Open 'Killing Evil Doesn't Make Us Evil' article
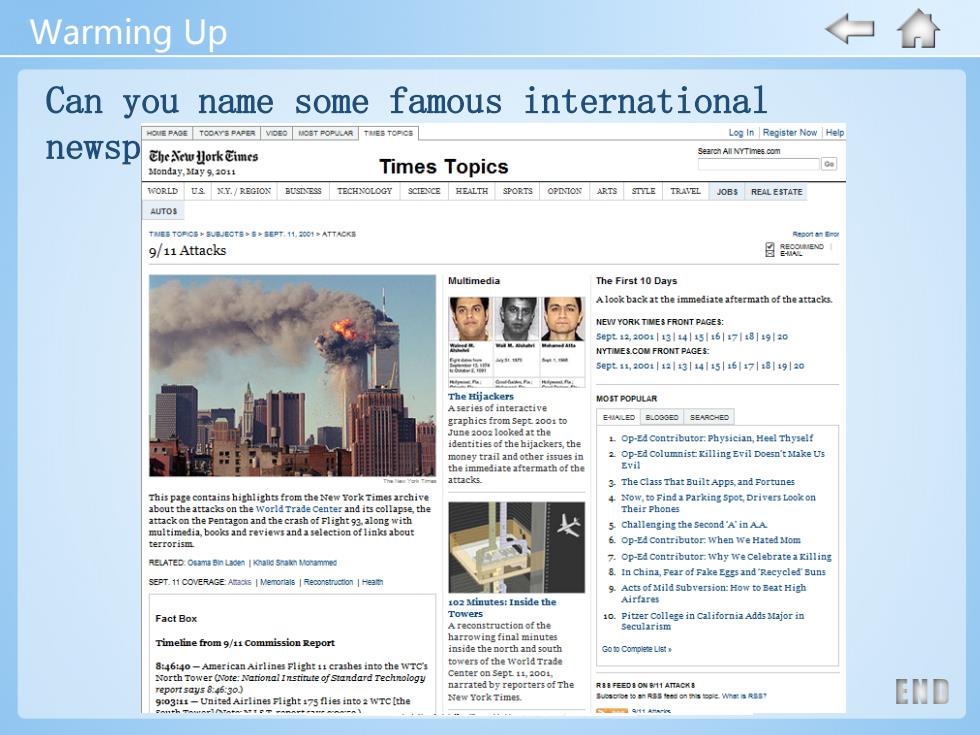The height and width of the screenshot is (735, 980). point(722,459)
